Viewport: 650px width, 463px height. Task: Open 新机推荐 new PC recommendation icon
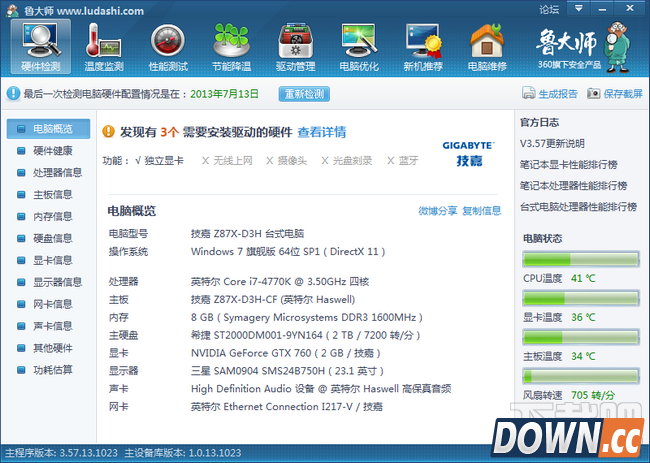point(423,47)
